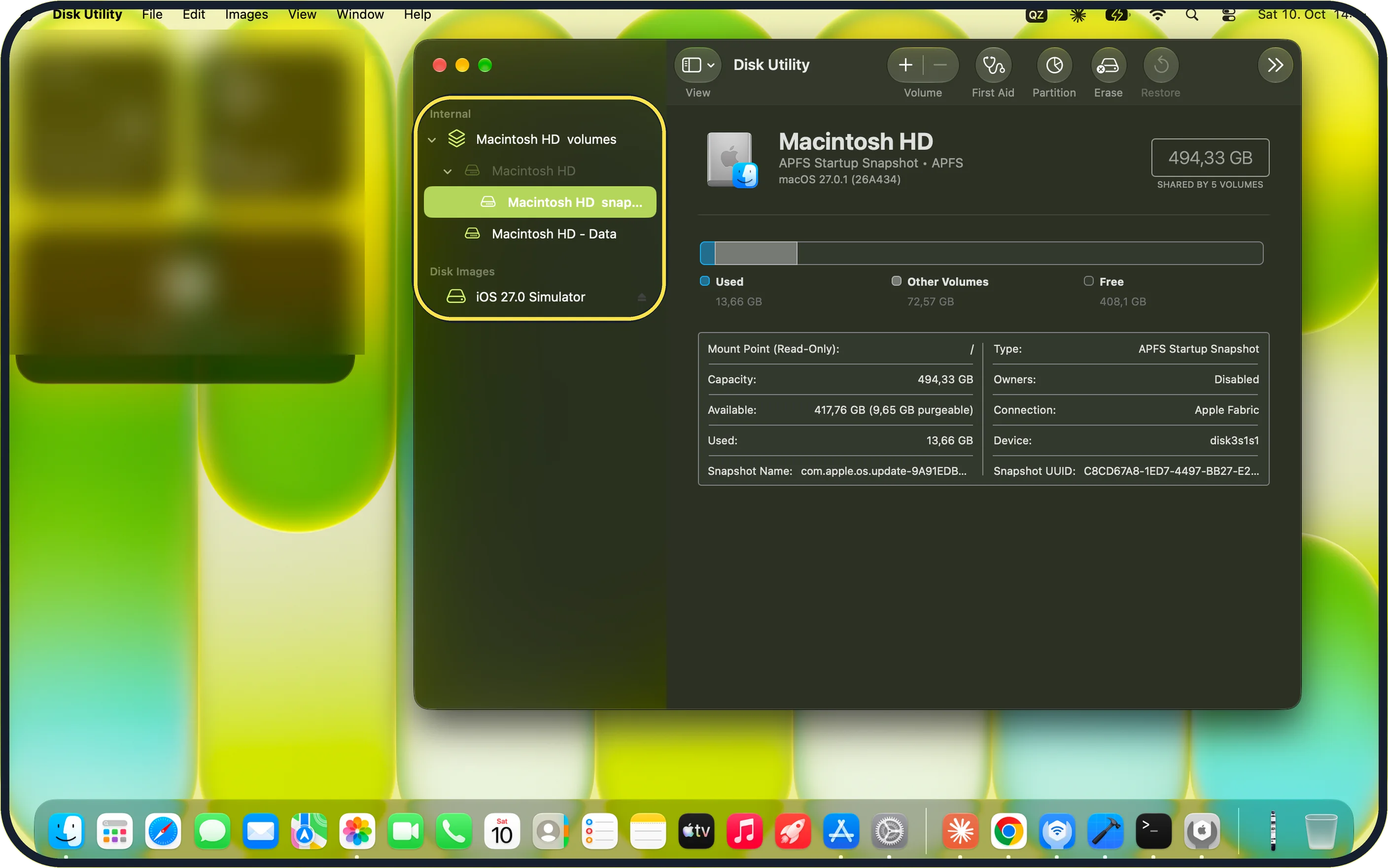This screenshot has width=1388, height=868.
Task: Open Xcode hammer icon in Dock
Action: (1105, 831)
